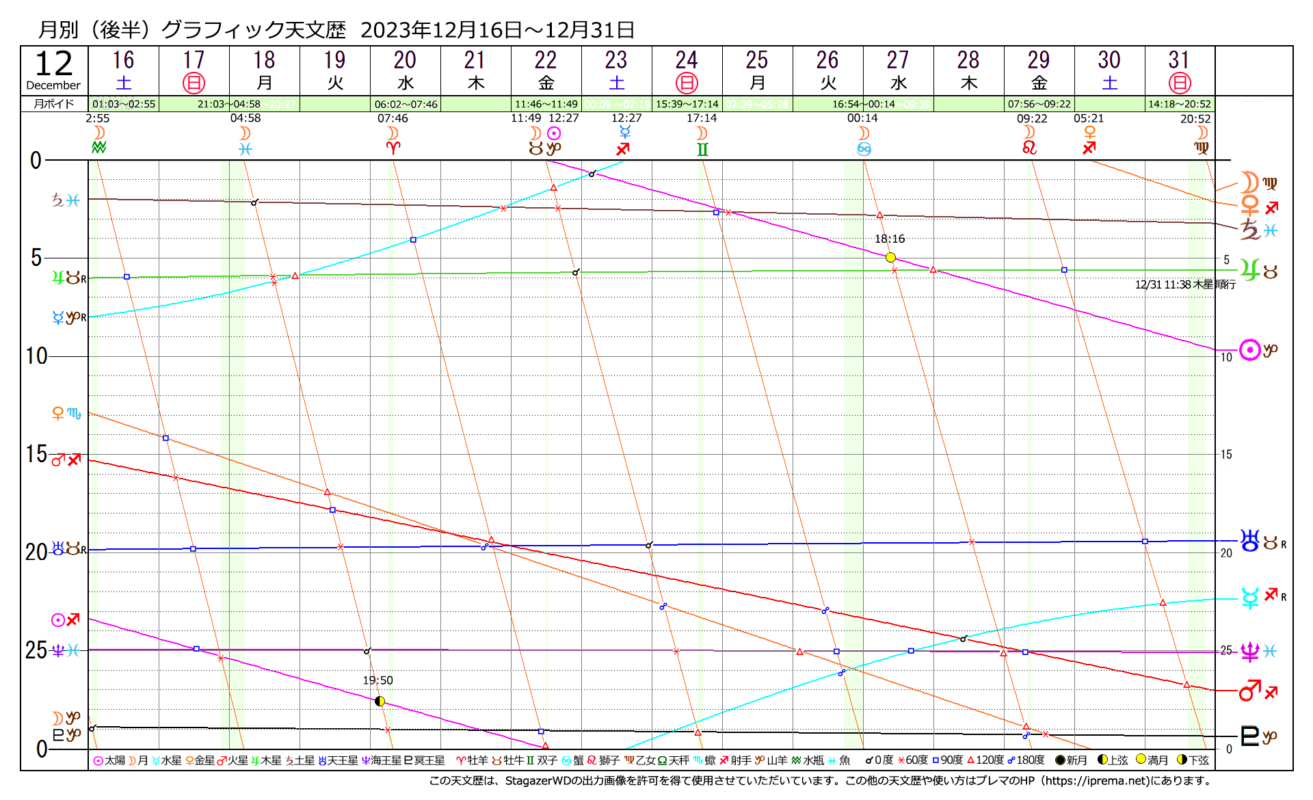Select the Pluto symbol on the right edge

(1249, 737)
